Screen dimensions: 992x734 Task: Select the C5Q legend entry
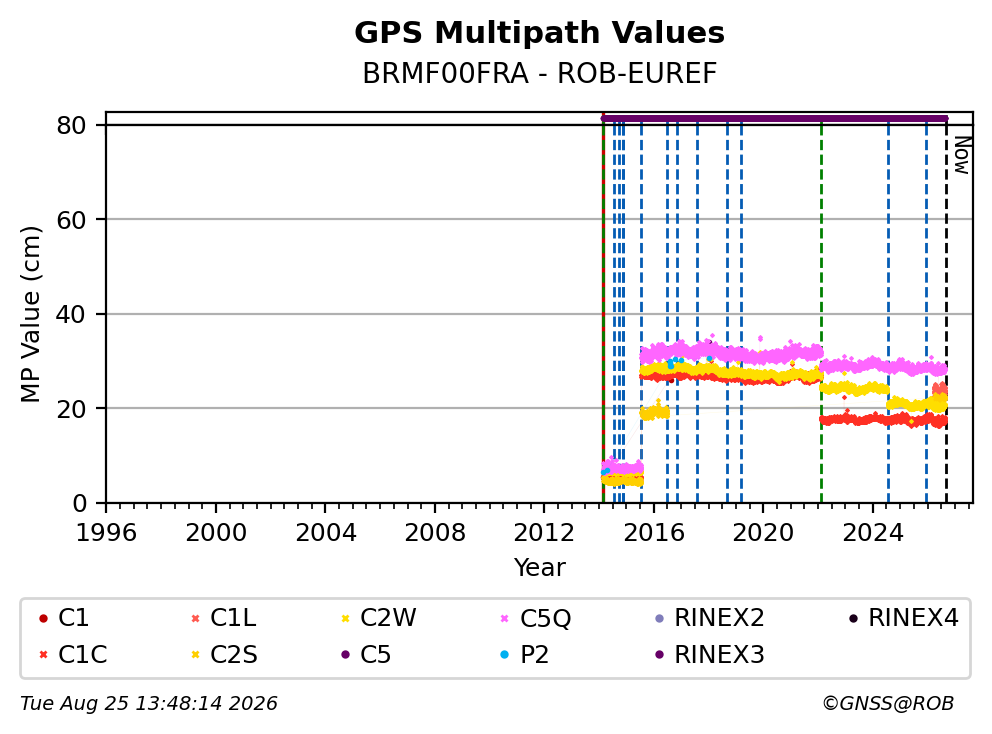pos(535,618)
